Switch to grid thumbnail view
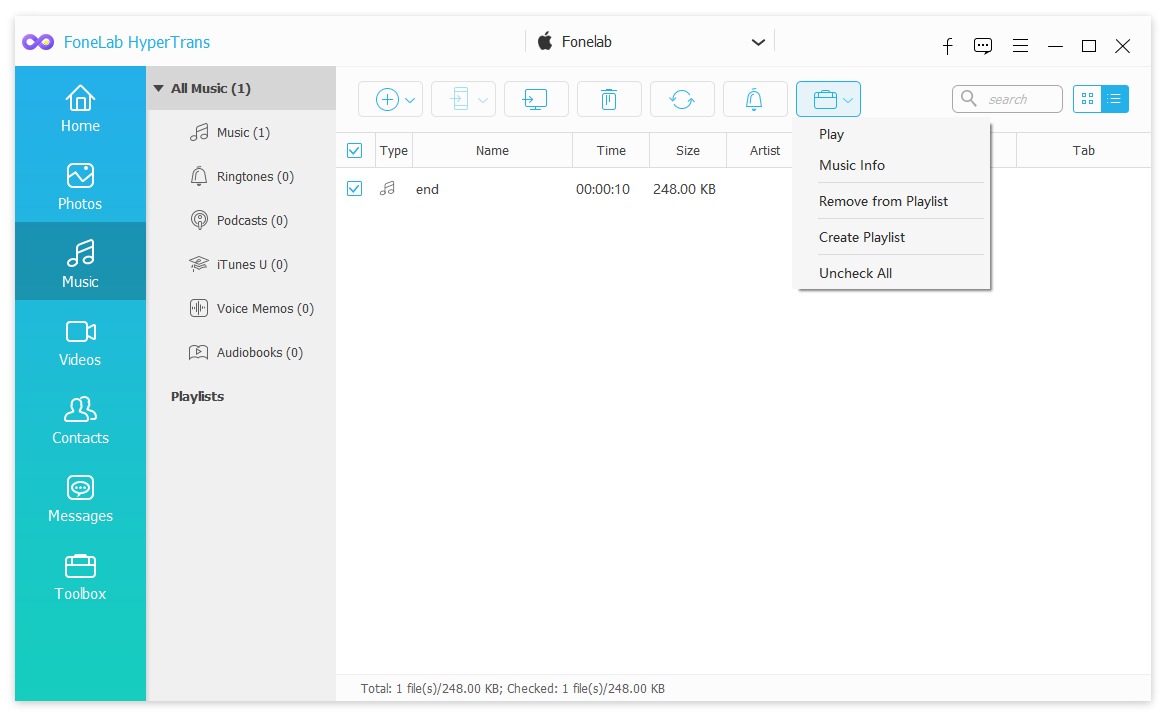Image resolution: width=1166 pixels, height=718 pixels. (x=1087, y=99)
